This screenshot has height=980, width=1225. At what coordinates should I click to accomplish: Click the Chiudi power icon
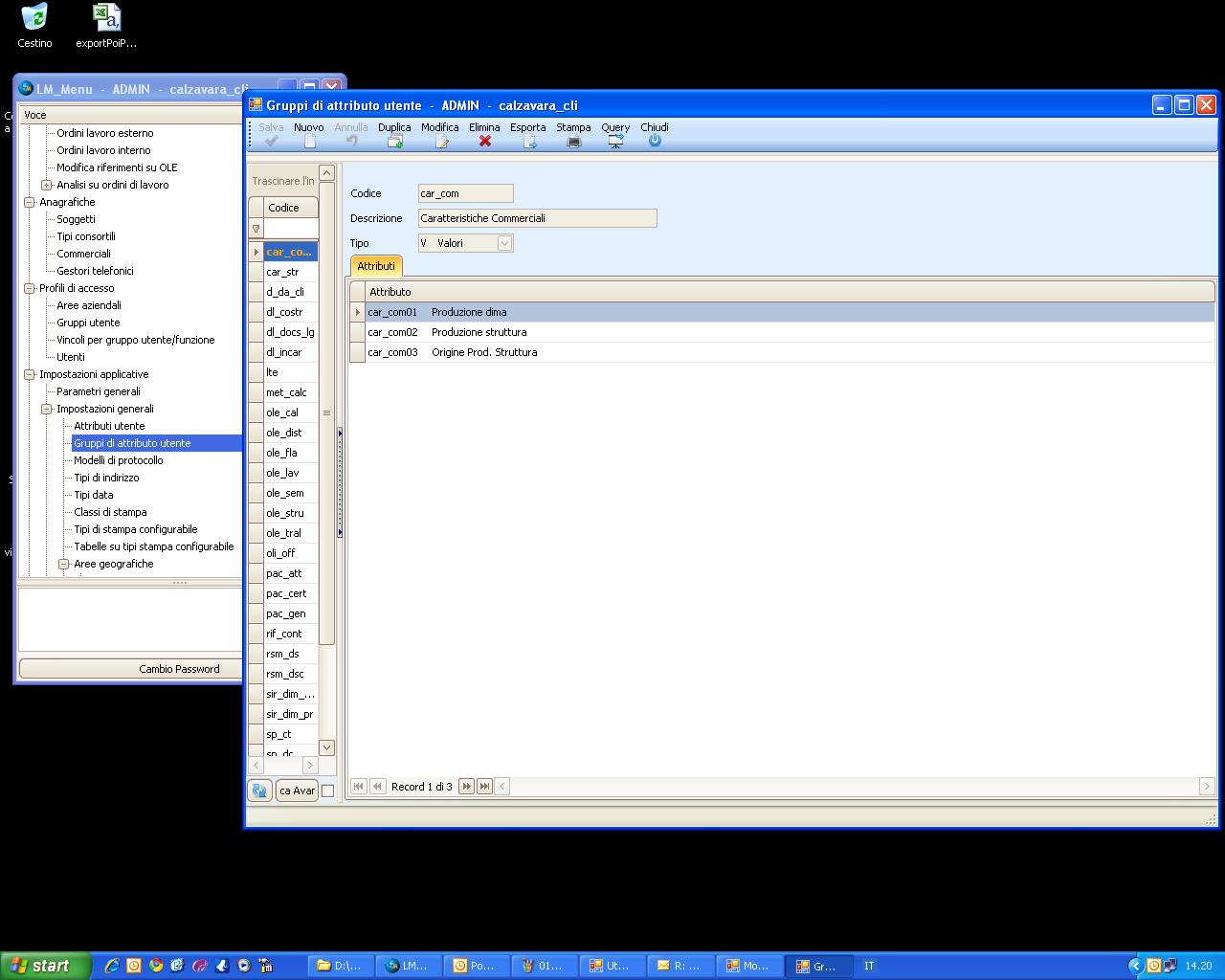click(655, 141)
